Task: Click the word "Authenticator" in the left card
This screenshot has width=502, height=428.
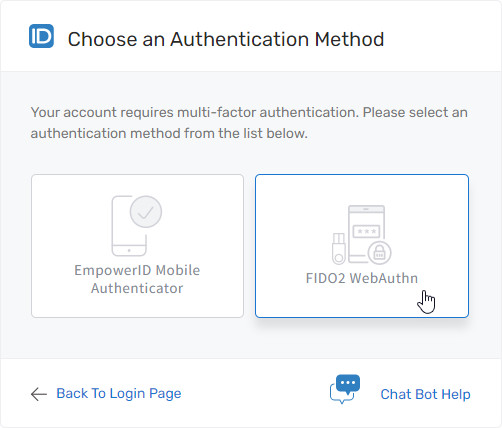Action: click(137, 288)
